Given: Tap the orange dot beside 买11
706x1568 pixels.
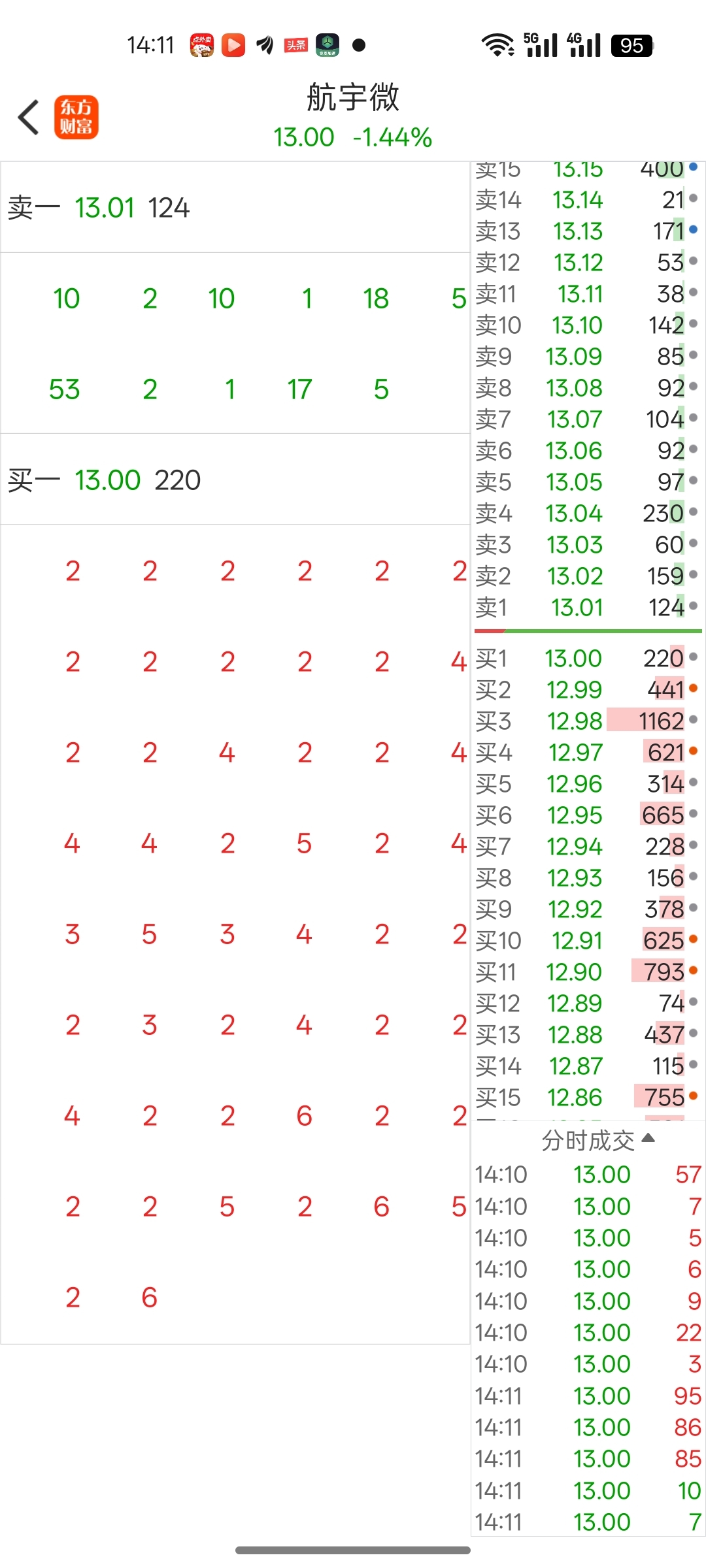Looking at the screenshot, I should point(693,970).
